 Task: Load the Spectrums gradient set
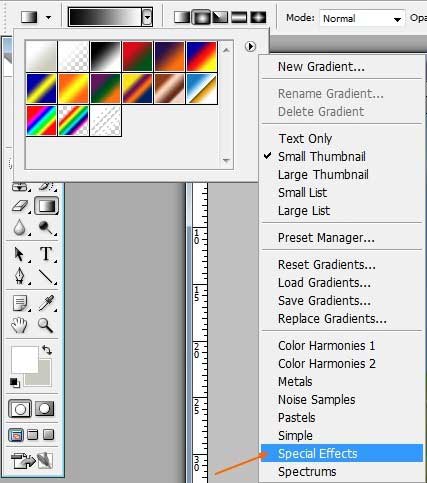tap(307, 472)
